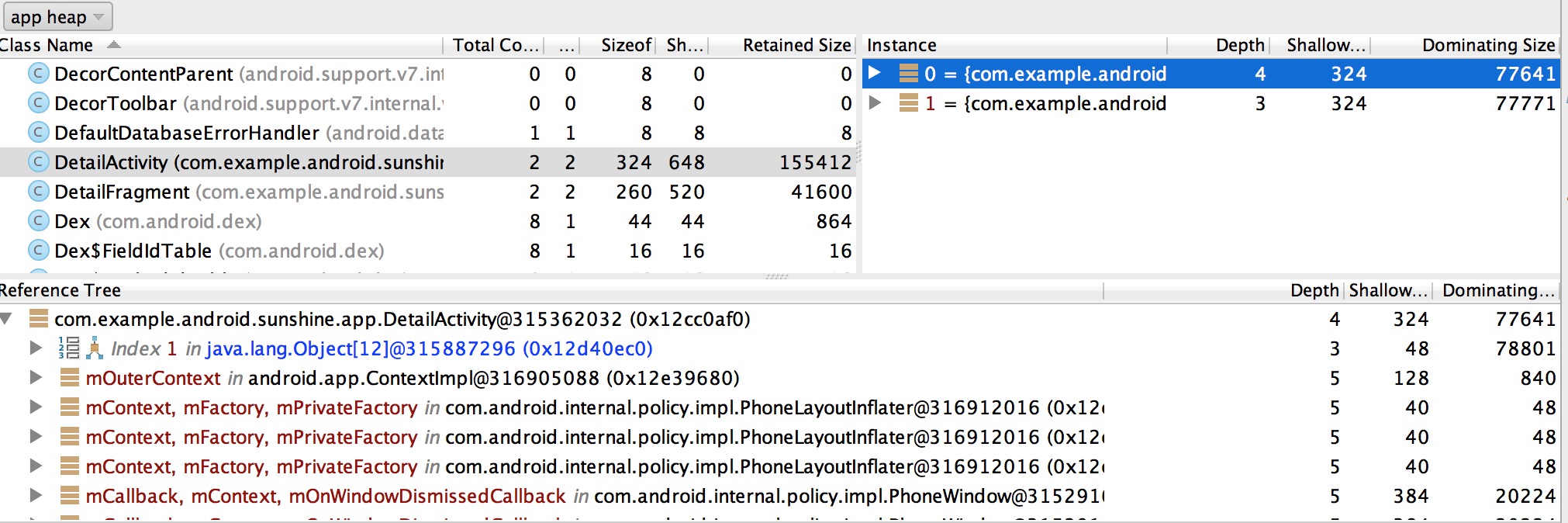1568x523 pixels.
Task: Select the DetailFragment class row
Action: click(427, 192)
